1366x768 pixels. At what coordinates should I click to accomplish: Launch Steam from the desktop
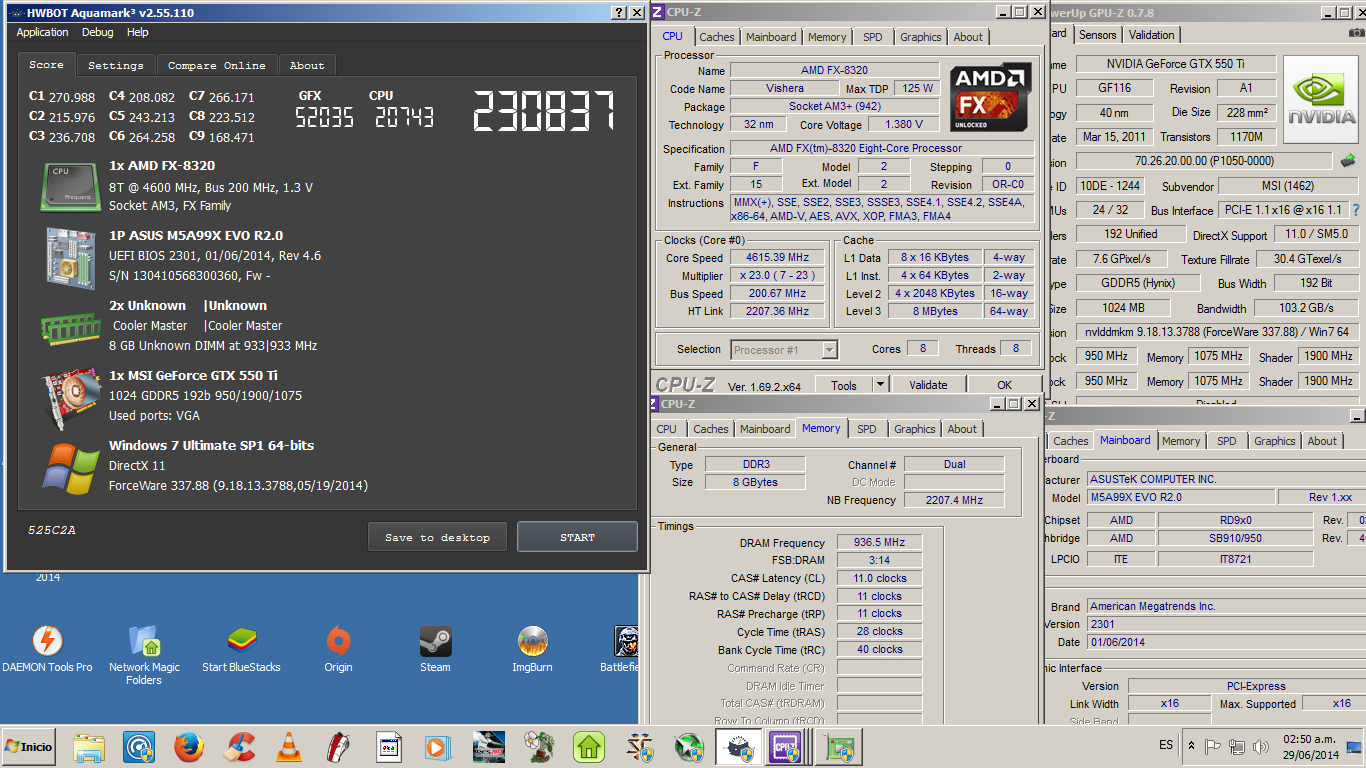(x=435, y=649)
